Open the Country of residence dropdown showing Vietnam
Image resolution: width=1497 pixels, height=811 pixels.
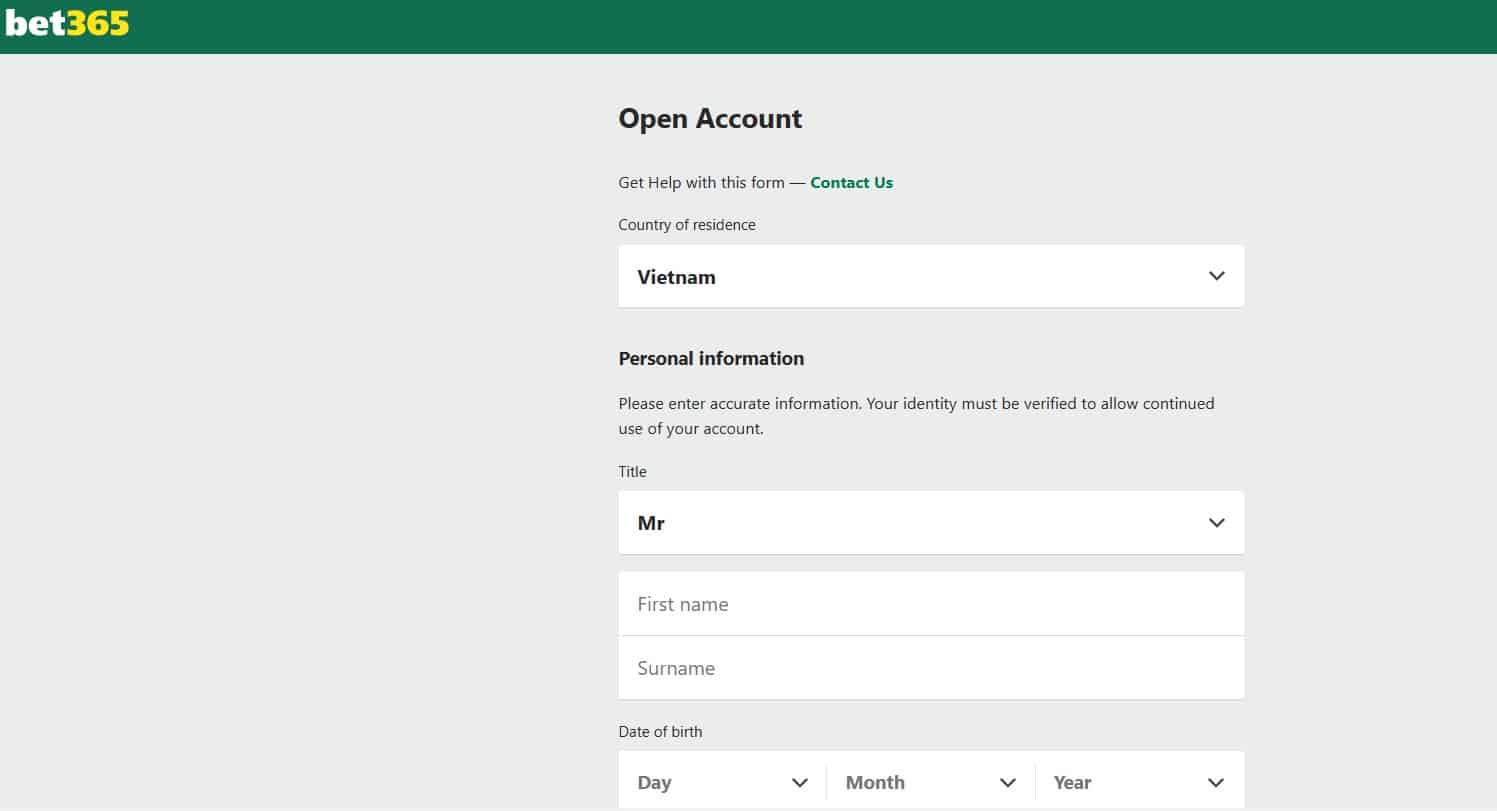931,276
